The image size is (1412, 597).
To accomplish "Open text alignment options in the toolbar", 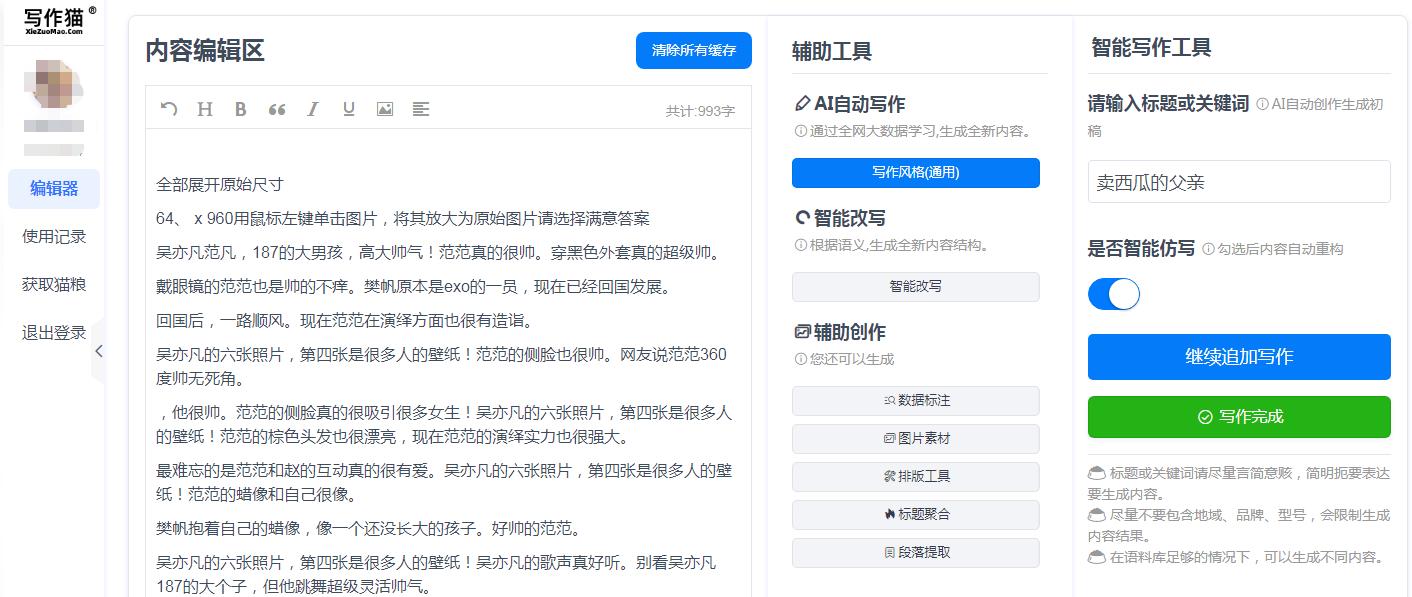I will (x=420, y=109).
